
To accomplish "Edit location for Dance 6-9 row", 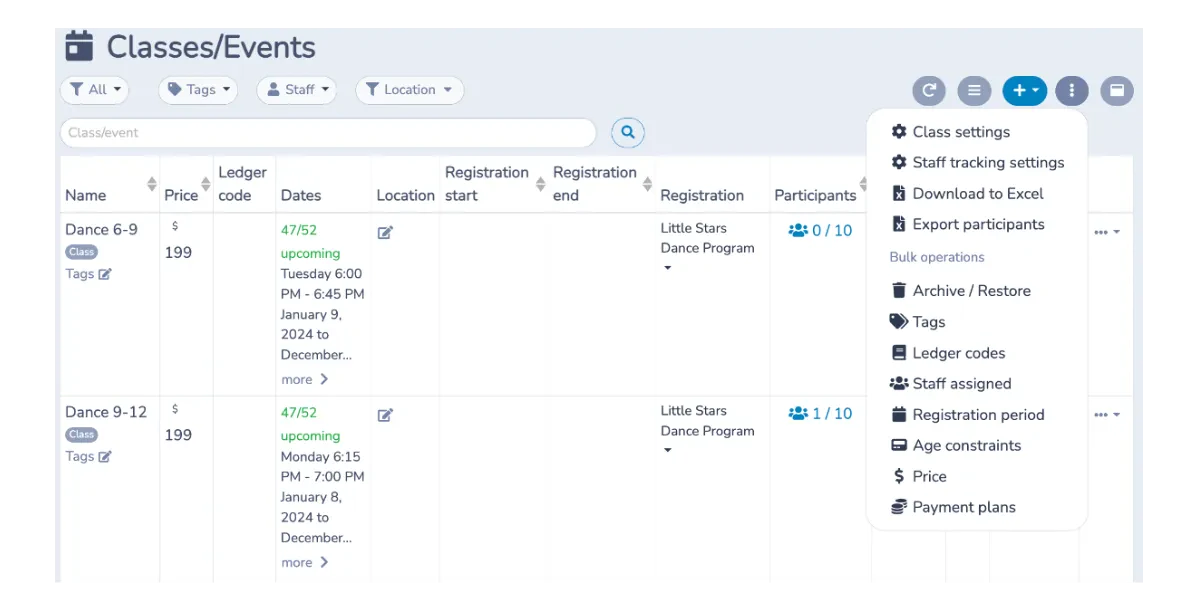I will click(x=385, y=232).
